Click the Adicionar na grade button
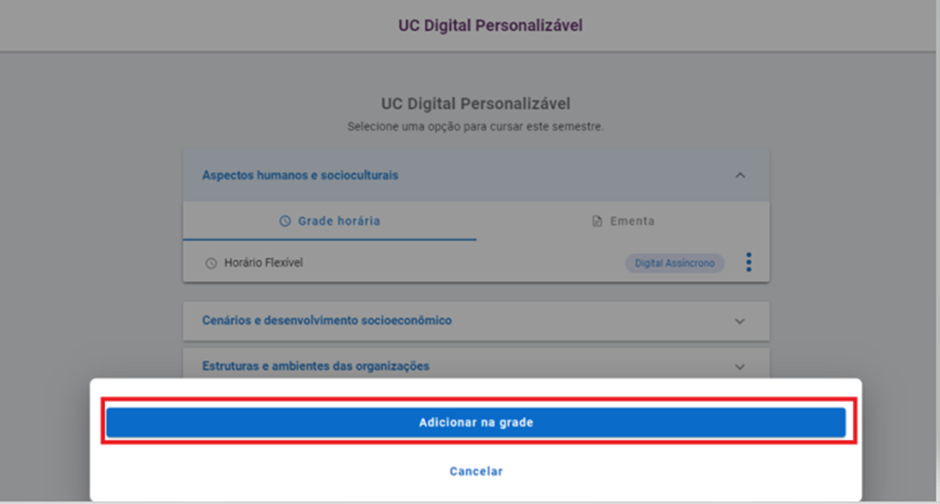Viewport: 940px width, 504px height. (476, 422)
